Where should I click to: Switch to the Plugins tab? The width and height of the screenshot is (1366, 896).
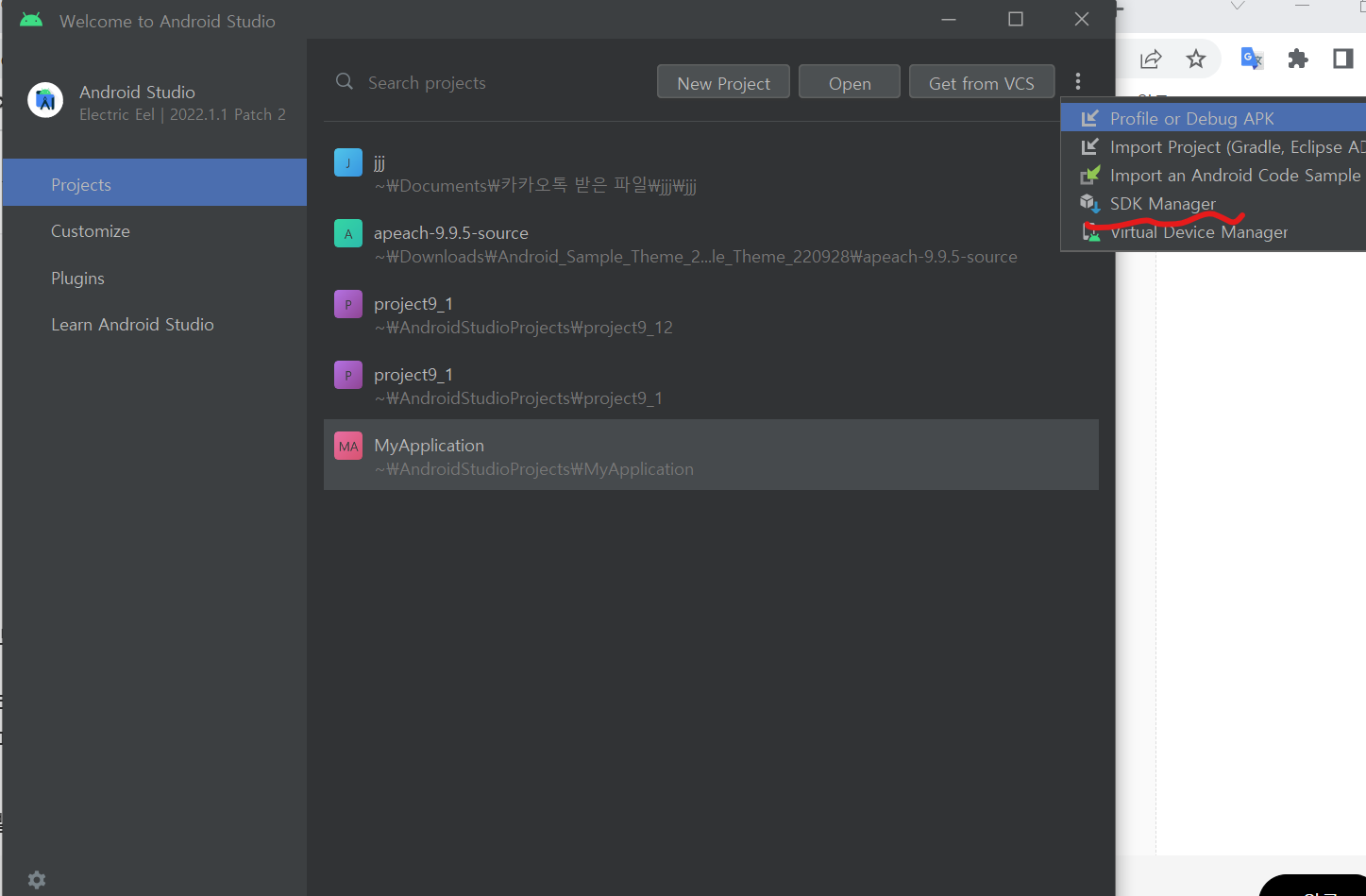(x=155, y=279)
